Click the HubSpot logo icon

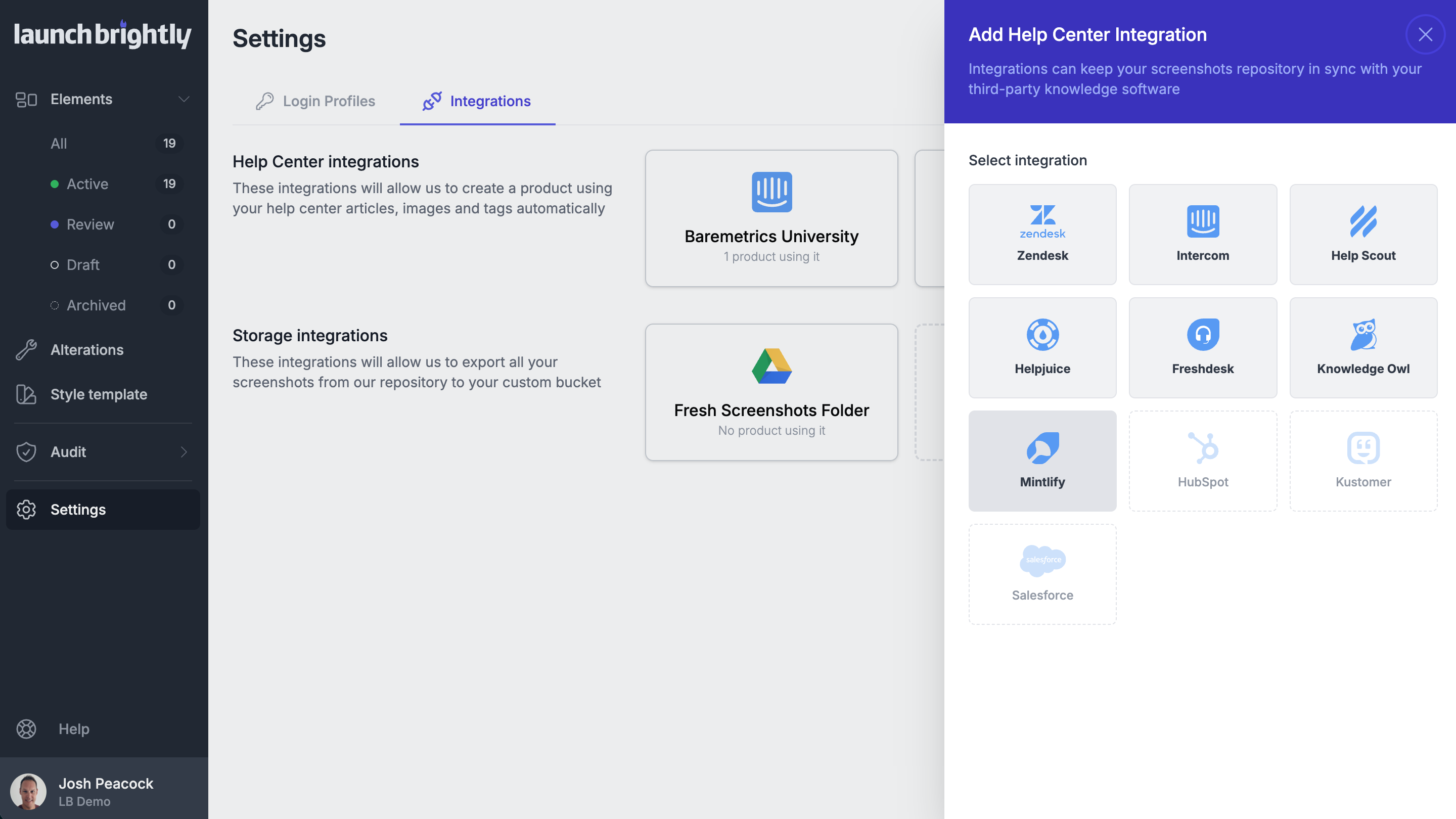tap(1203, 448)
